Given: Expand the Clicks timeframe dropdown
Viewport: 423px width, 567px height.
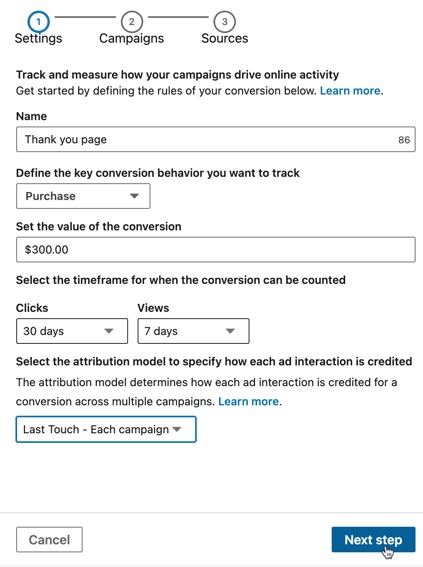Looking at the screenshot, I should (x=72, y=331).
